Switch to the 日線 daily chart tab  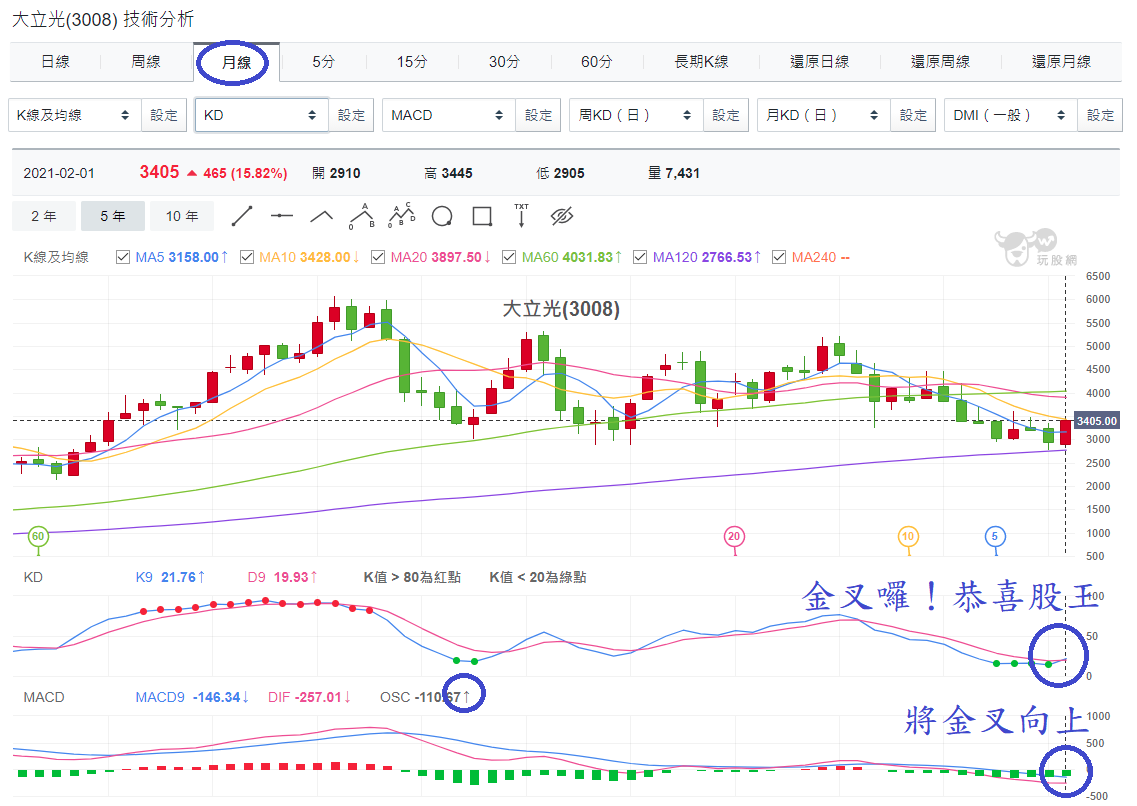pyautogui.click(x=55, y=62)
